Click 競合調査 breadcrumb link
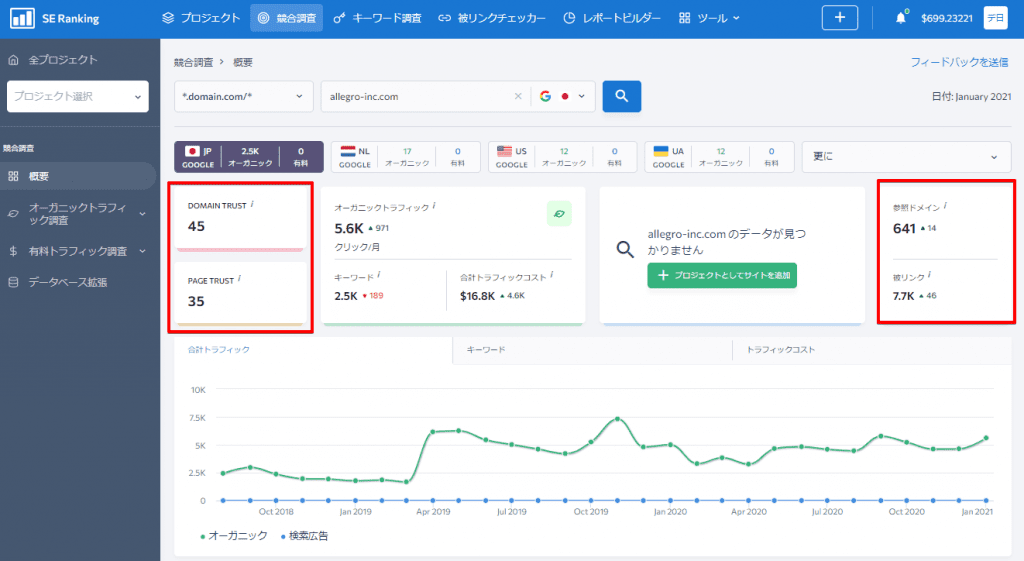 click(193, 62)
